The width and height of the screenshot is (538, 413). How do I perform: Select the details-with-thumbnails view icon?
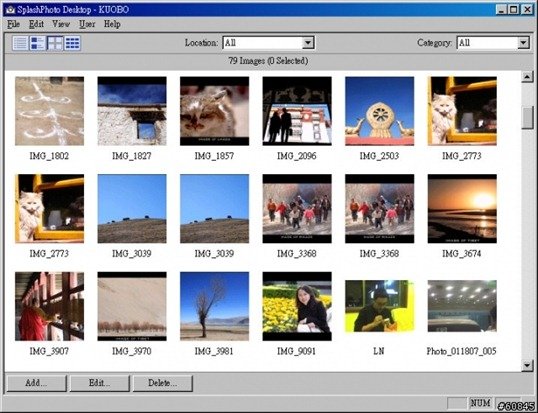(x=37, y=43)
